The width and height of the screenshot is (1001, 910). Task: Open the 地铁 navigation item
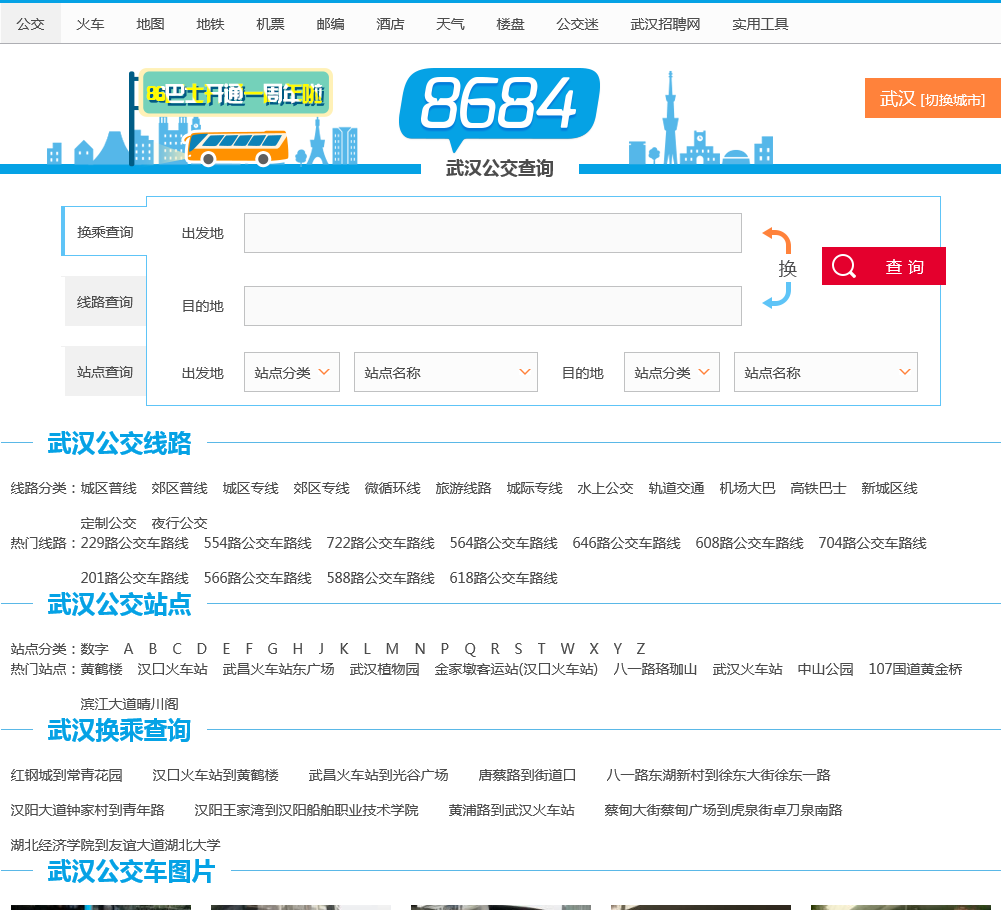coord(210,24)
